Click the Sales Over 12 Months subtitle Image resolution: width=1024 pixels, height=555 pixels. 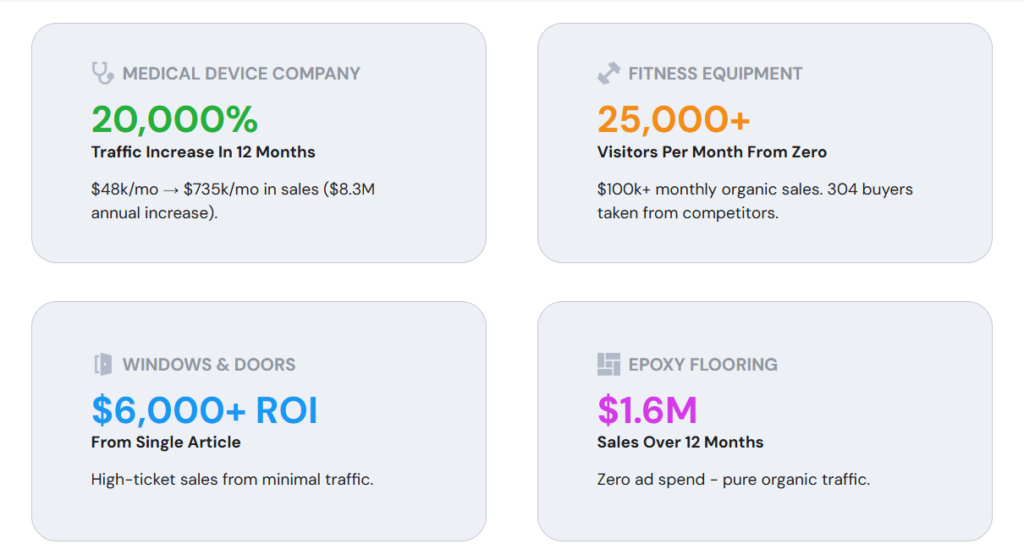tap(680, 442)
